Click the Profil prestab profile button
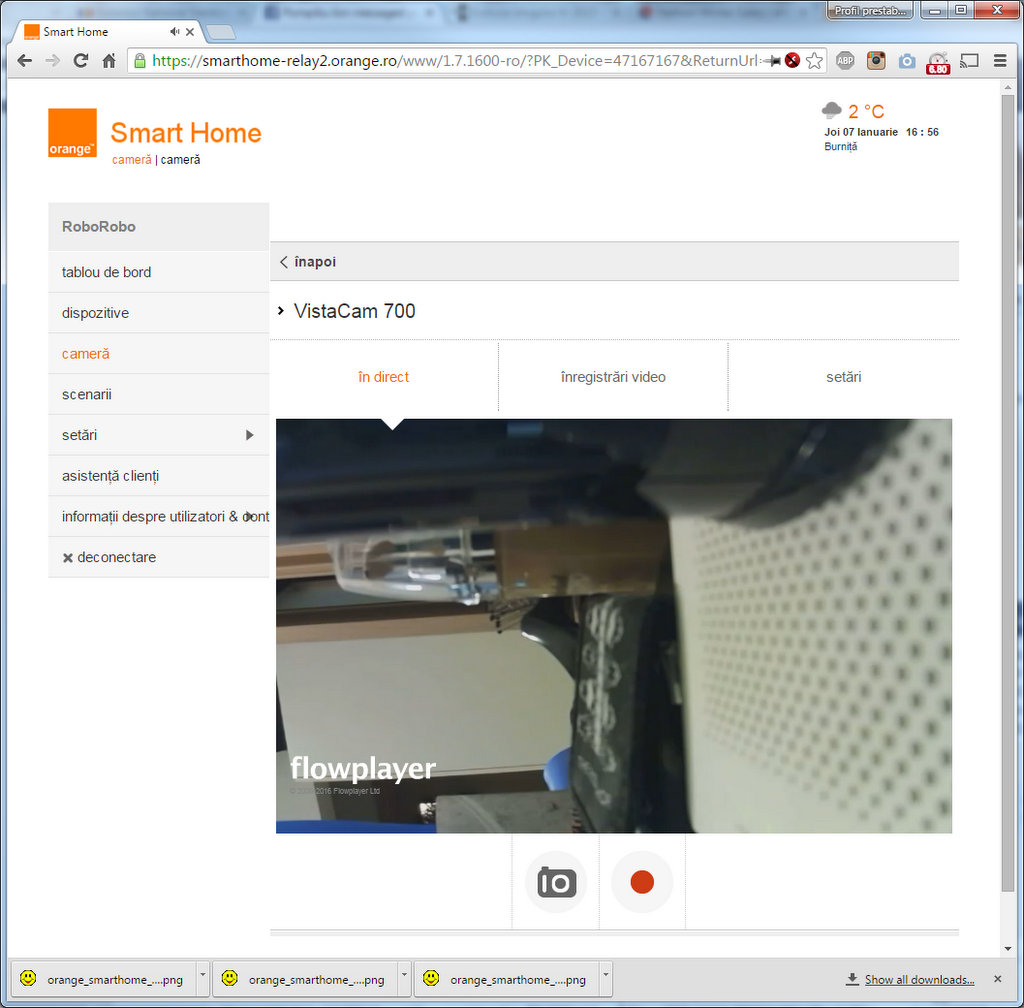The image size is (1024, 1008). click(870, 10)
